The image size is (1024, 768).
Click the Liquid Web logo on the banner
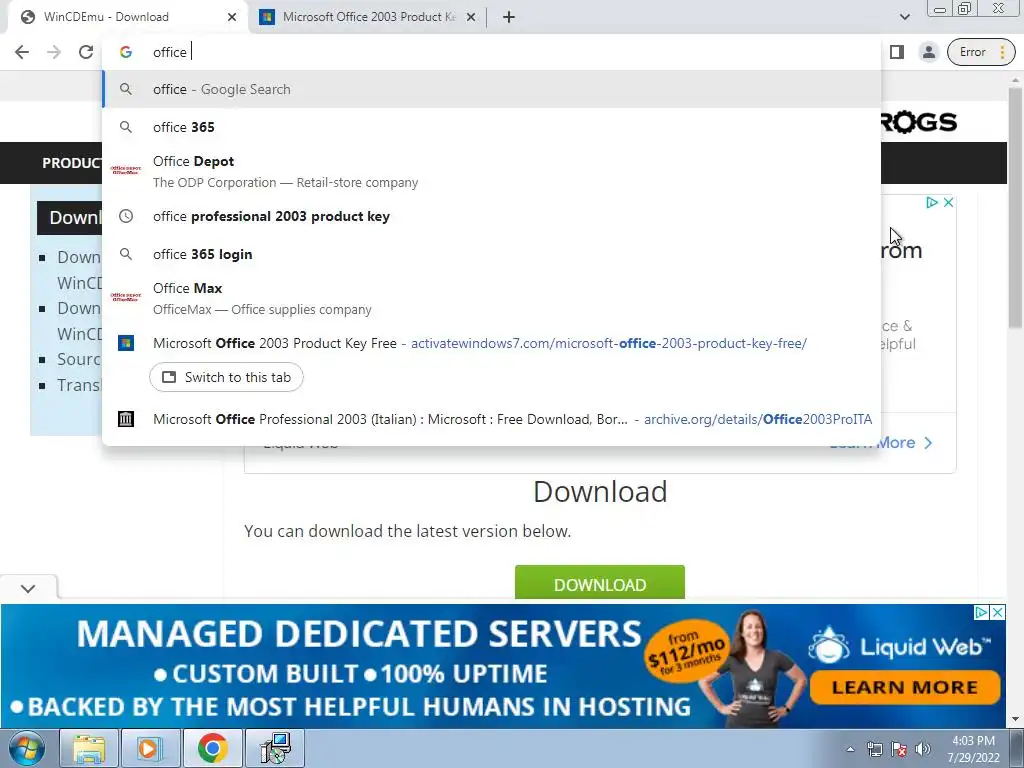click(x=899, y=645)
